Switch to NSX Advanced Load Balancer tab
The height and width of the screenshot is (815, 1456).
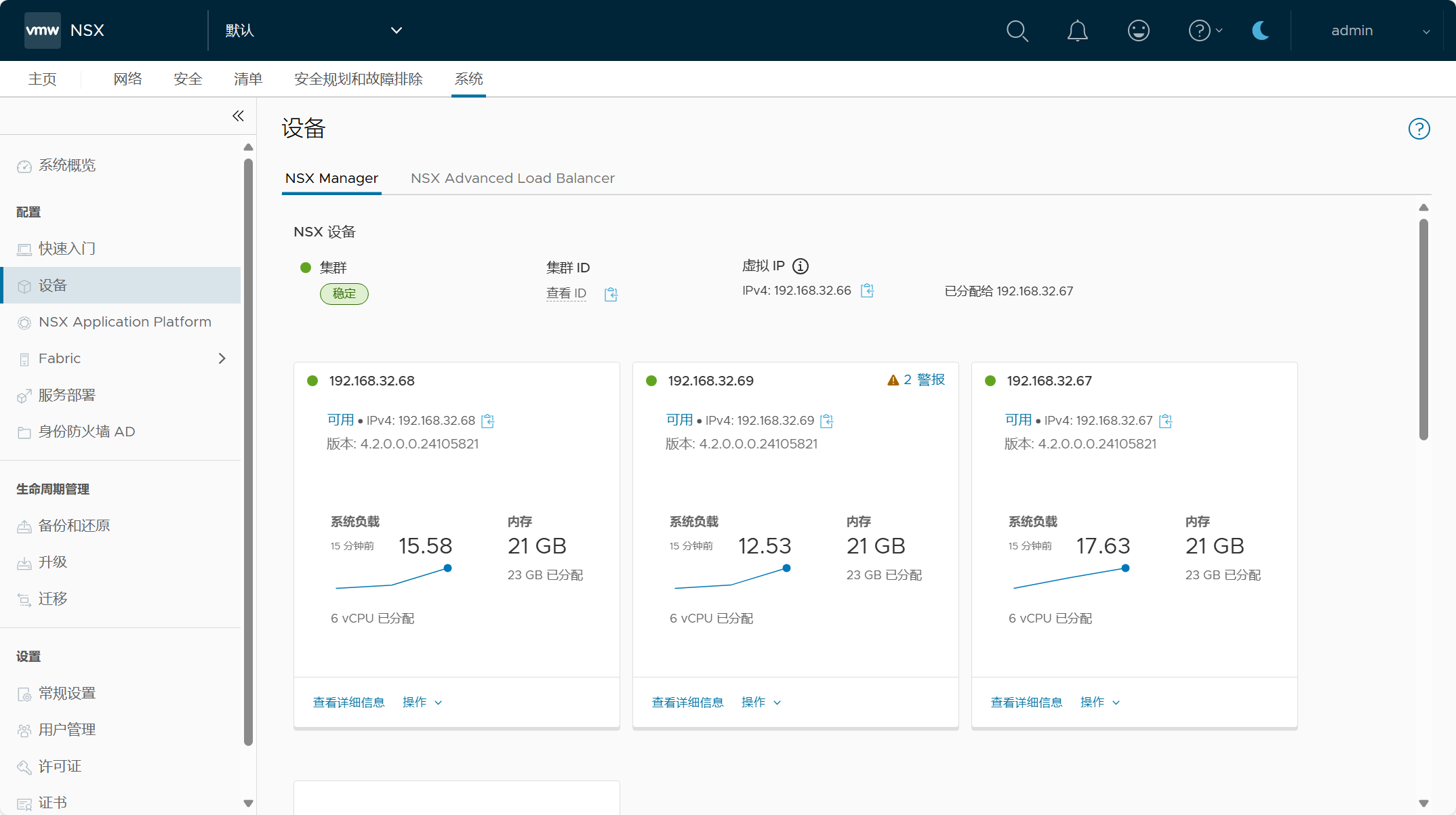tap(512, 178)
